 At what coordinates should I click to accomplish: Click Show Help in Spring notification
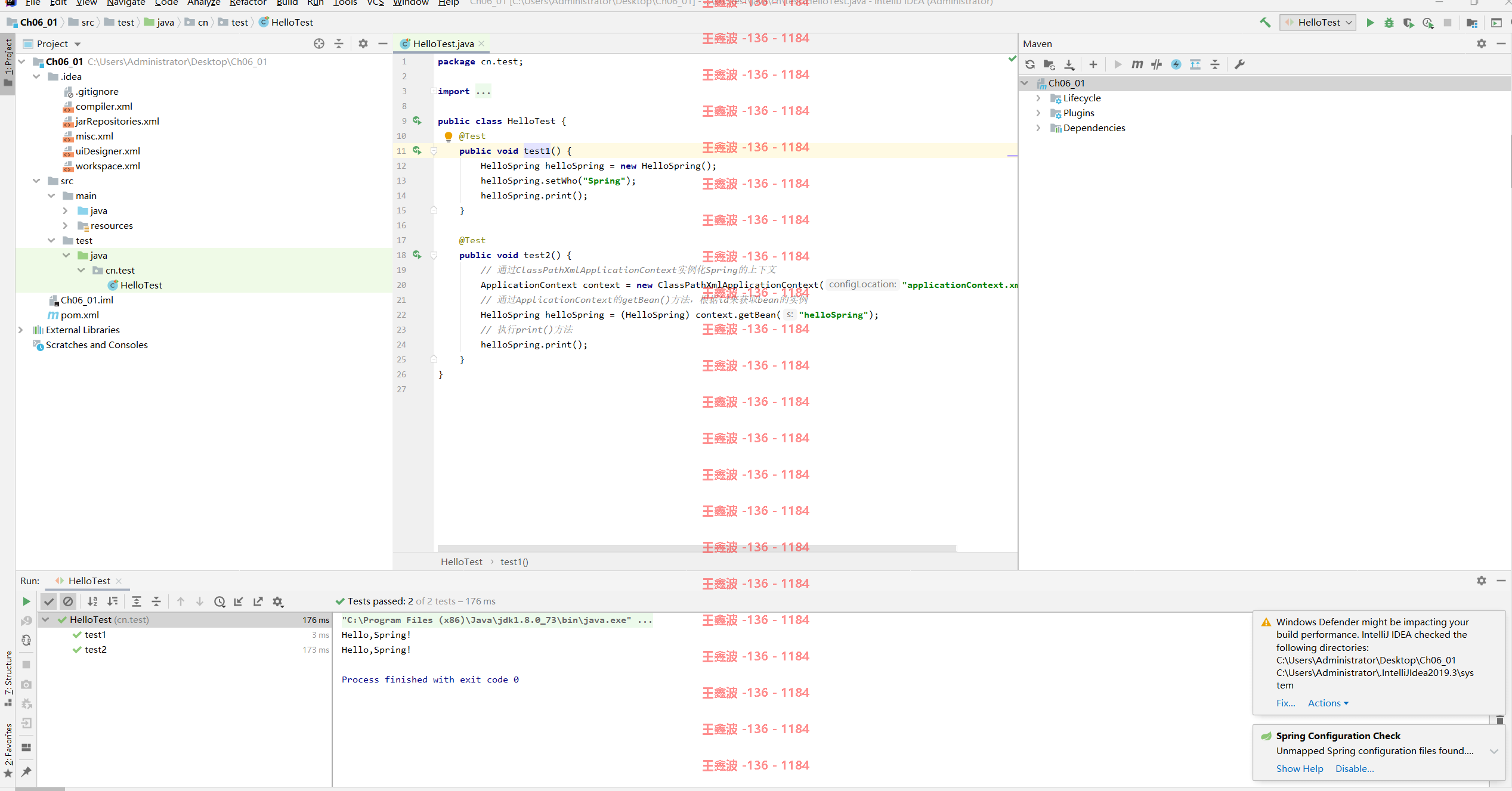click(1300, 769)
